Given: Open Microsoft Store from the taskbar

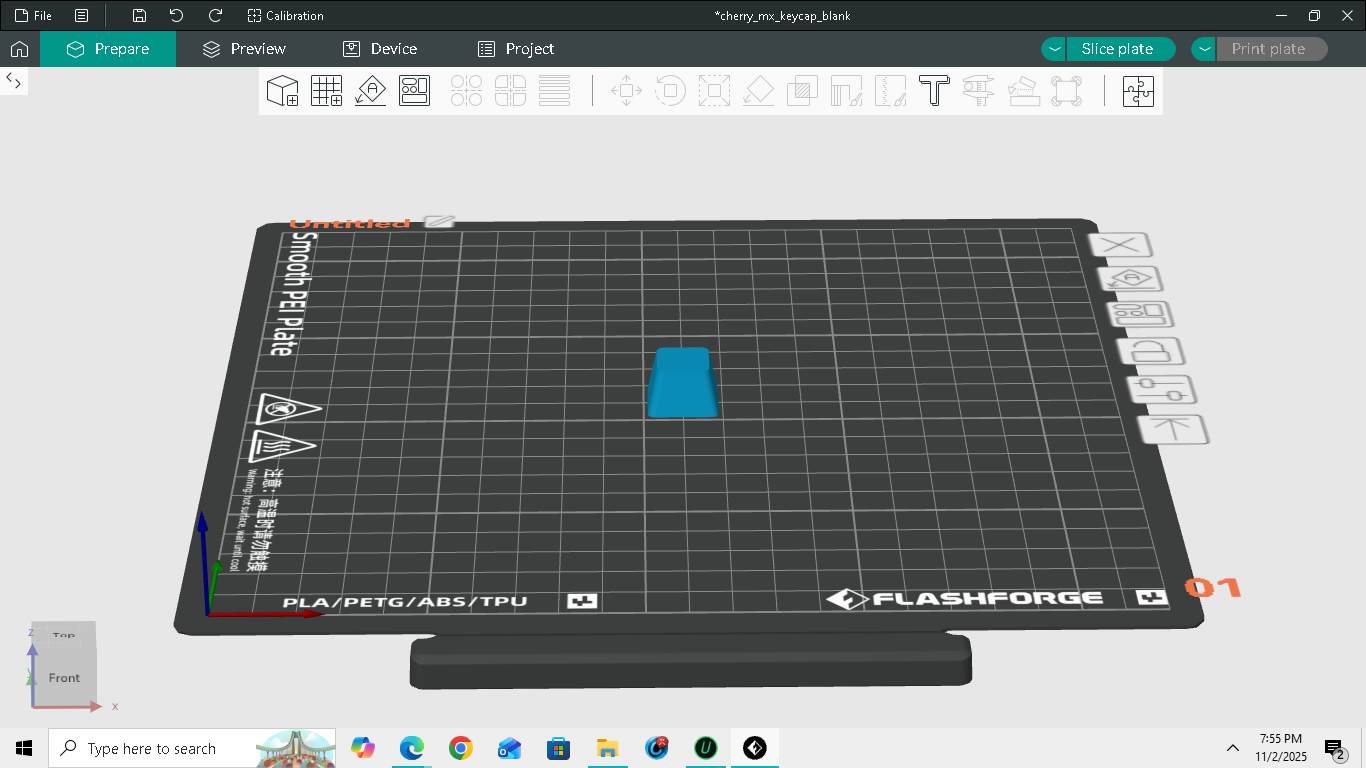Looking at the screenshot, I should (558, 748).
